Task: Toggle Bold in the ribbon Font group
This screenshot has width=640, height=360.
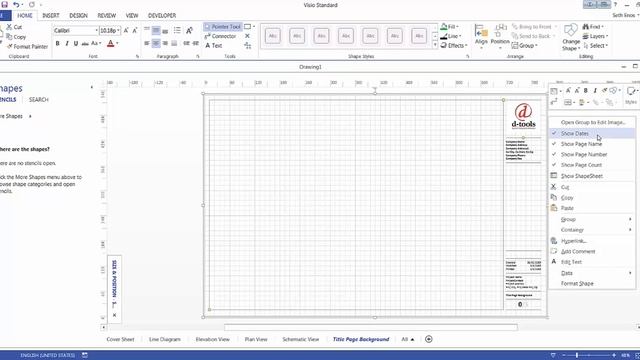Action: 58,43
